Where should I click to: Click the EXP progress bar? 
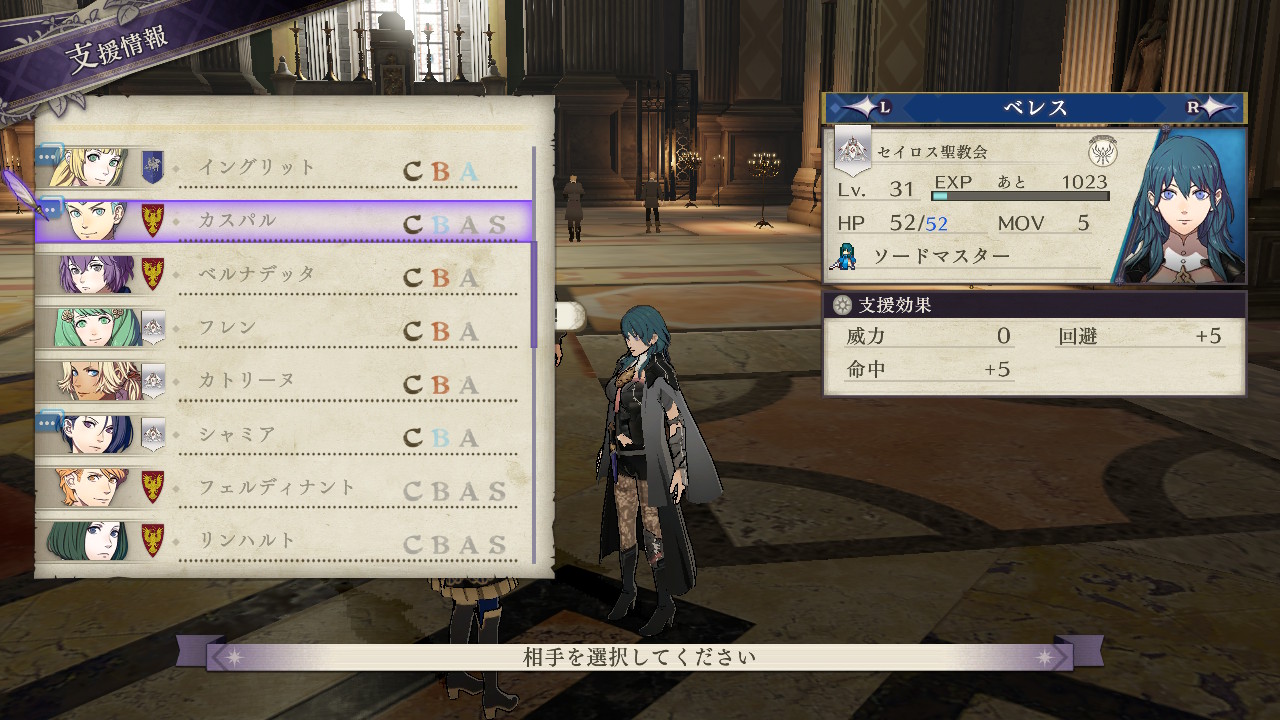pyautogui.click(x=1020, y=196)
